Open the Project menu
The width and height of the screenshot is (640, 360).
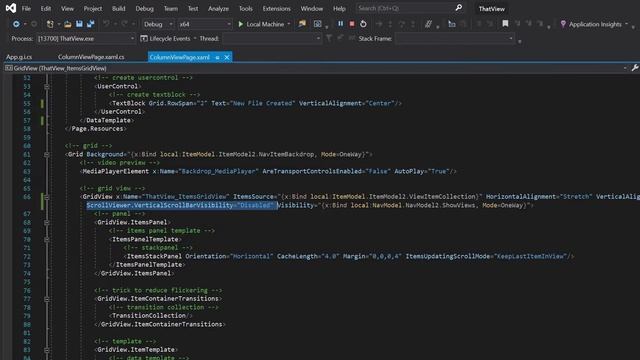pyautogui.click(x=93, y=8)
